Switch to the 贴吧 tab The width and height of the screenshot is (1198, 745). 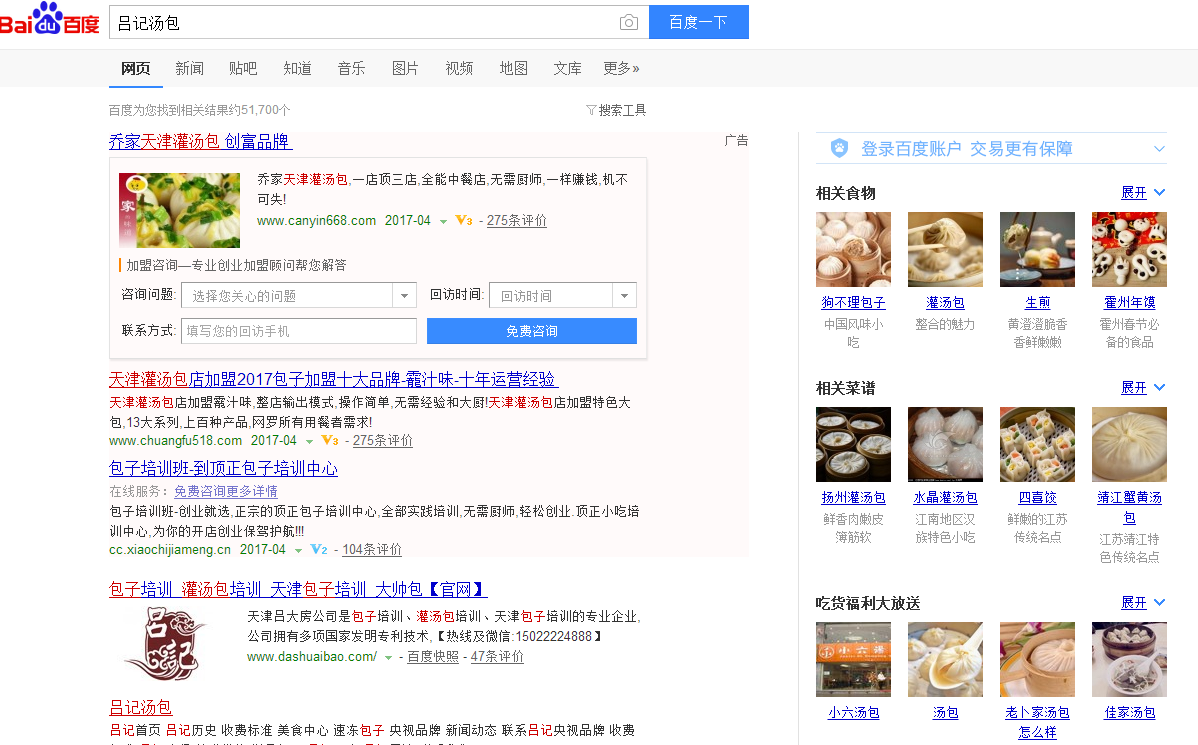pos(243,68)
